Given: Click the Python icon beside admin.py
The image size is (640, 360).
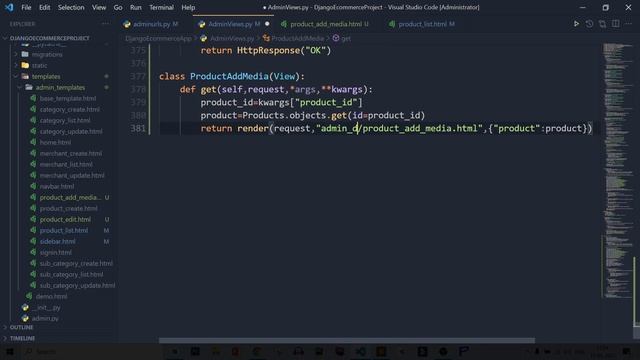Looking at the screenshot, I should coord(25,318).
